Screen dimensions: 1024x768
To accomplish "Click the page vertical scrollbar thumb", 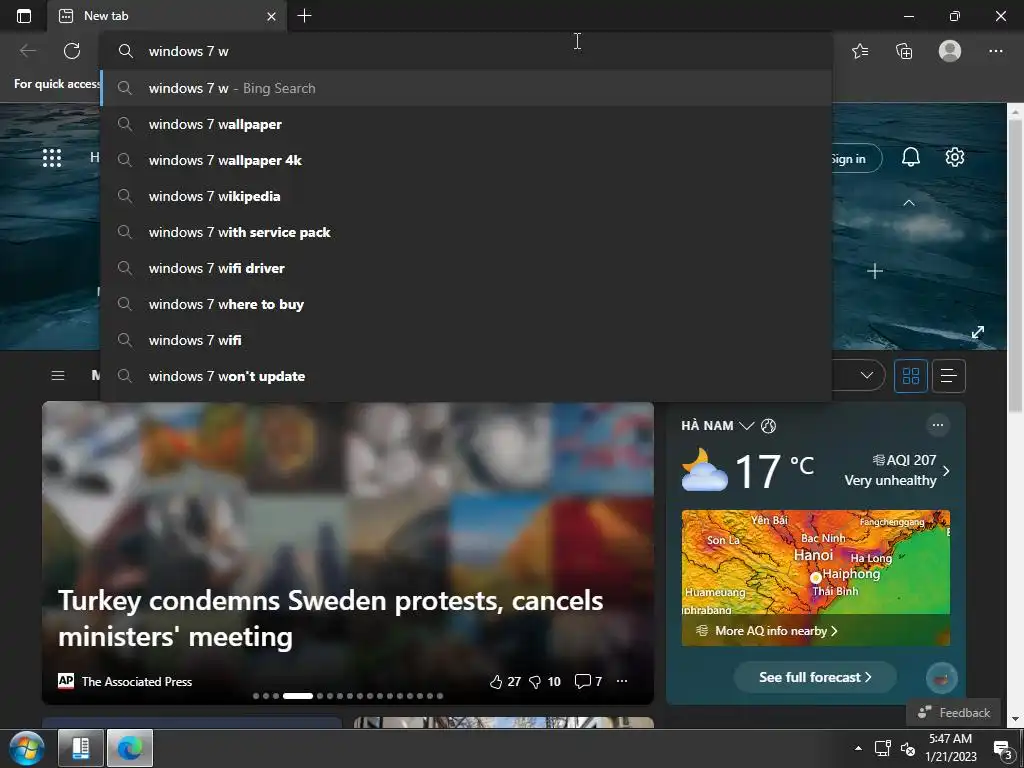I will pos(1015,266).
